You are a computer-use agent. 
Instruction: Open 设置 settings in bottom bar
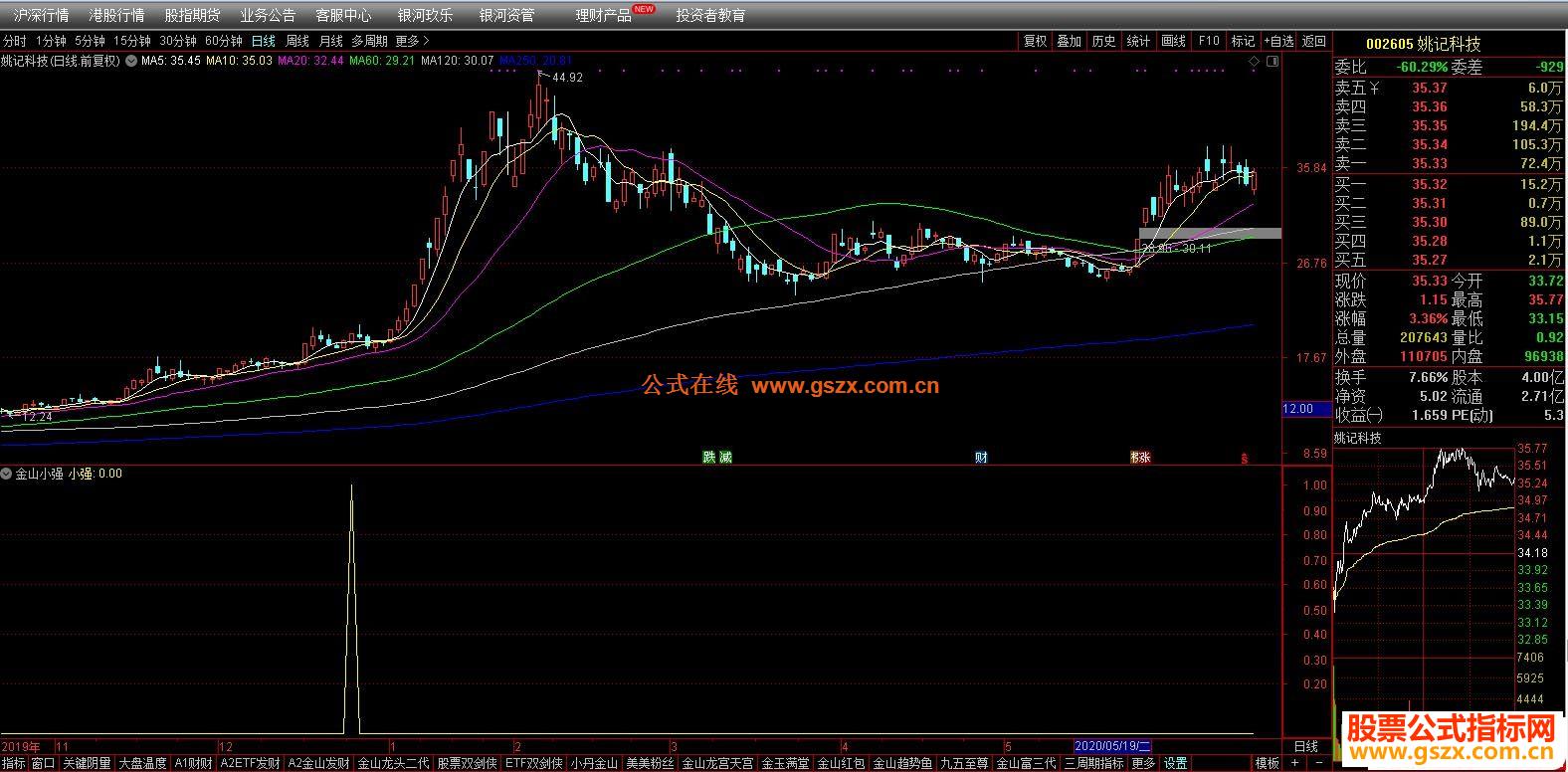pos(1176,763)
